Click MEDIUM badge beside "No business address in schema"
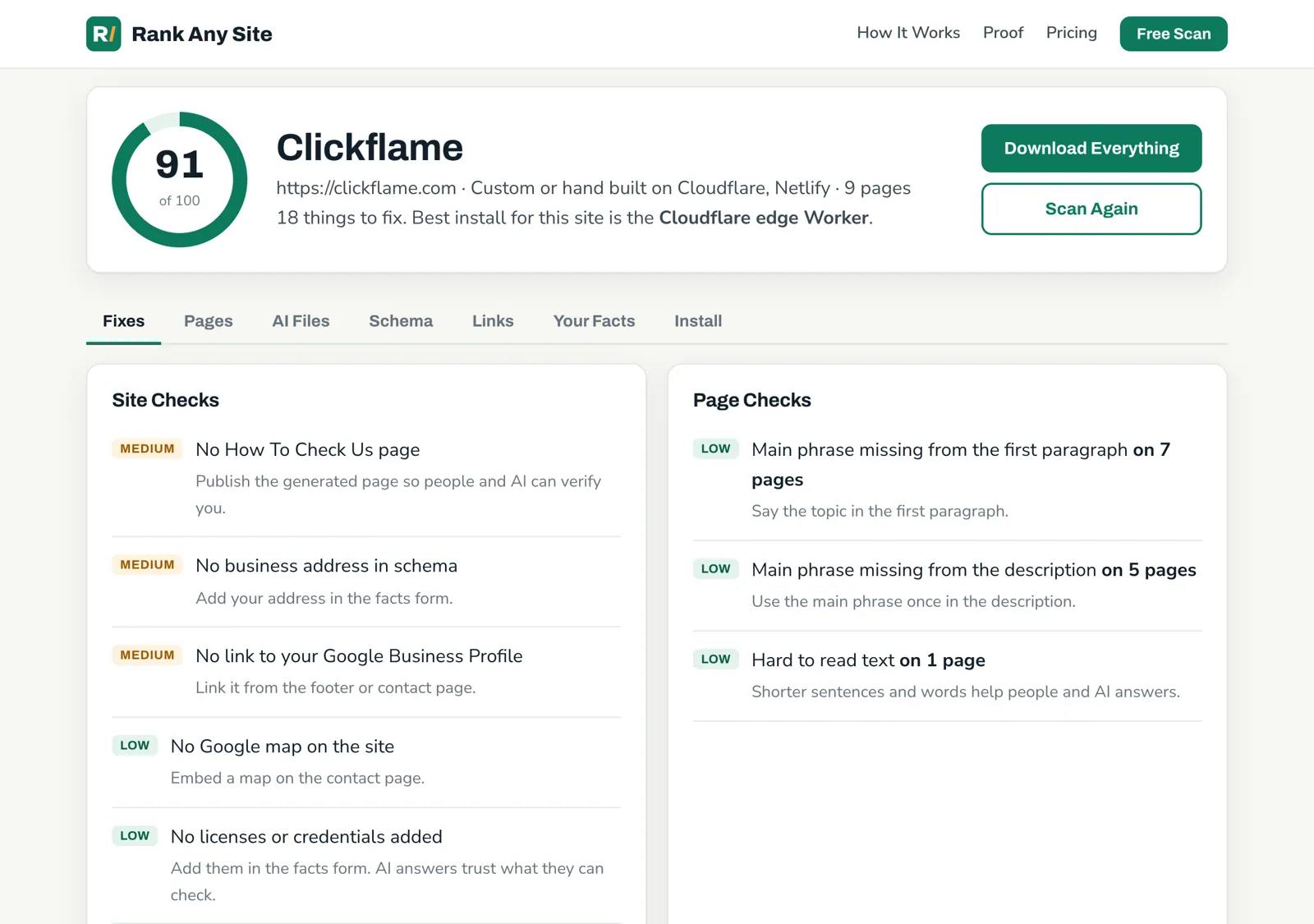 (x=147, y=564)
